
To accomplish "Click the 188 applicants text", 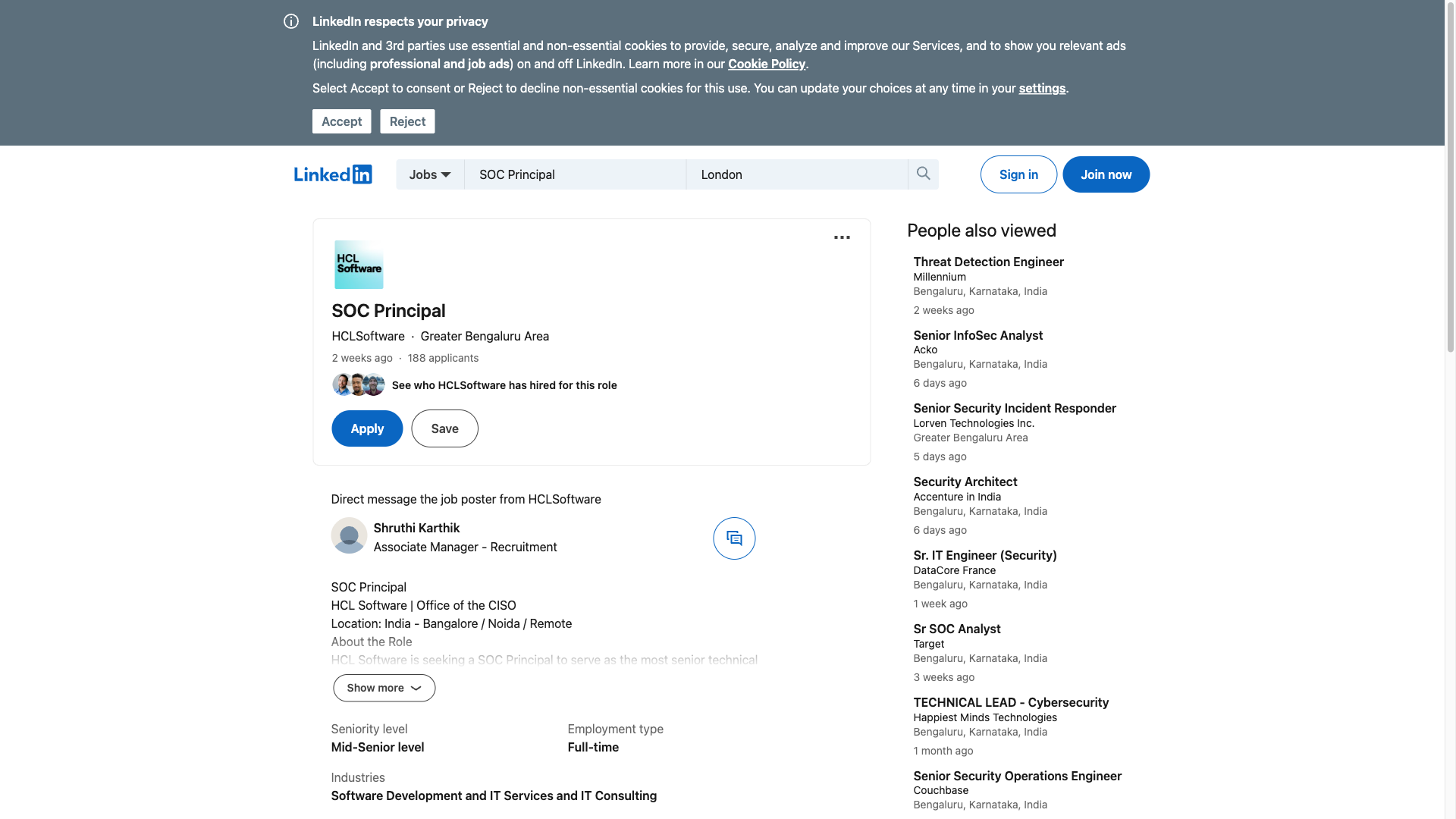I will point(443,358).
